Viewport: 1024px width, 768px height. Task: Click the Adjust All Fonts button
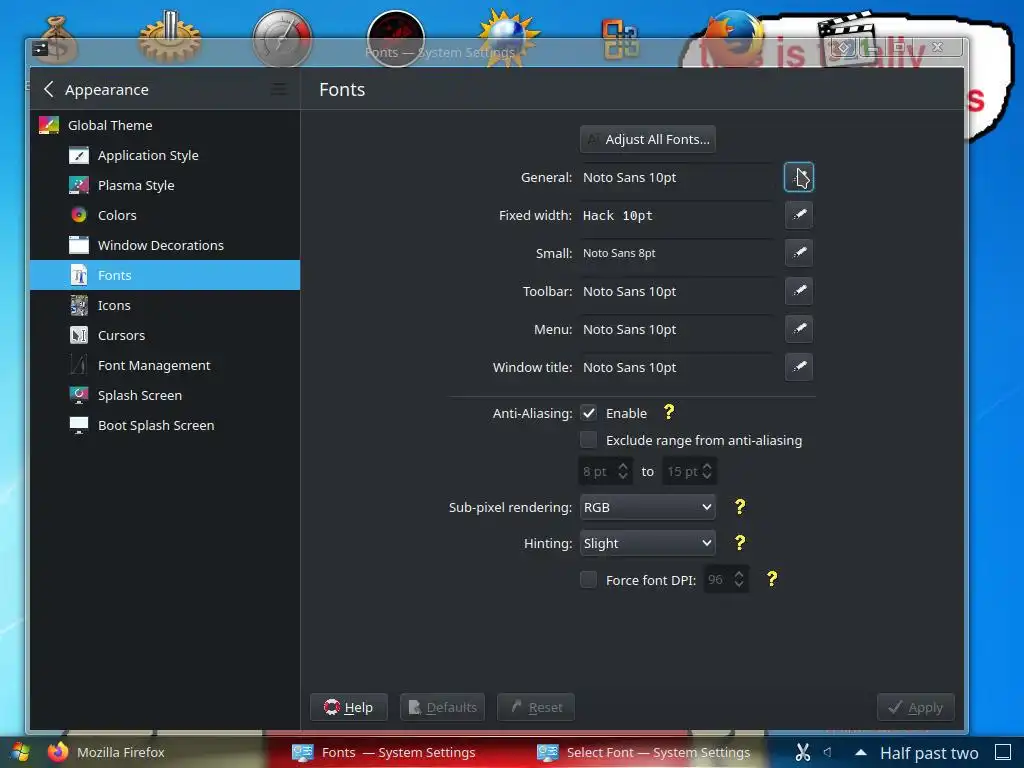pos(647,139)
